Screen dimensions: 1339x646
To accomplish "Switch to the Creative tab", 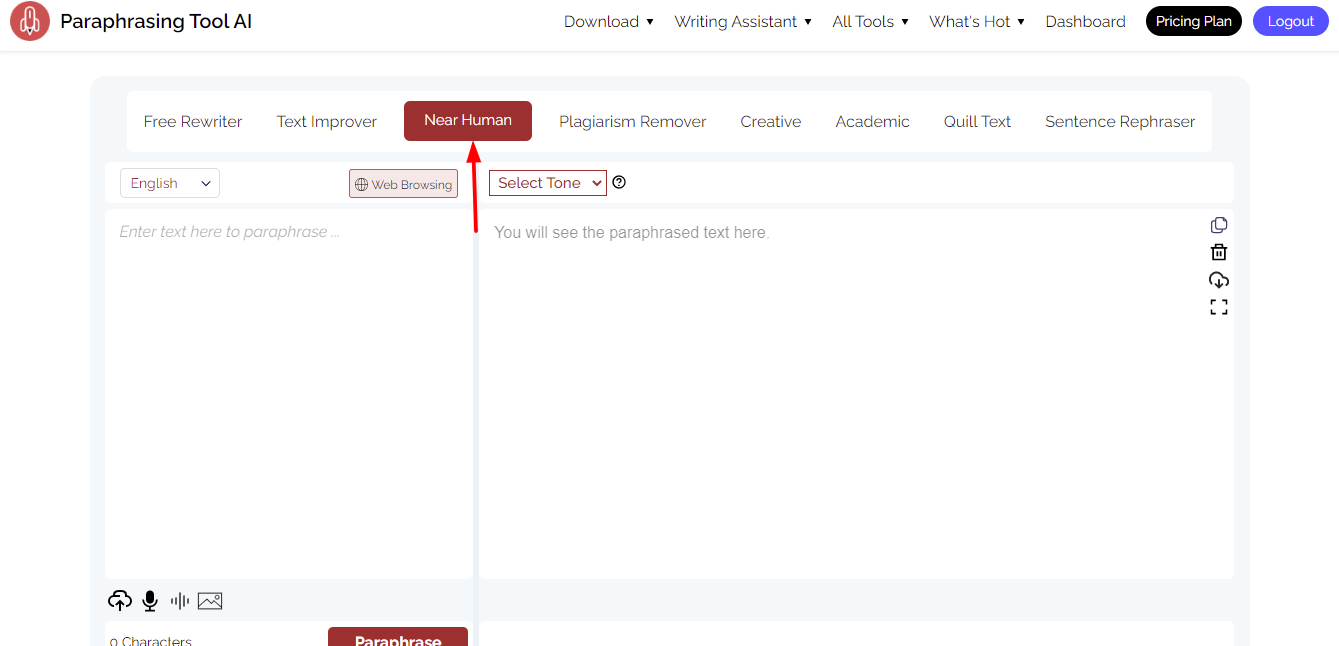I will tap(771, 121).
